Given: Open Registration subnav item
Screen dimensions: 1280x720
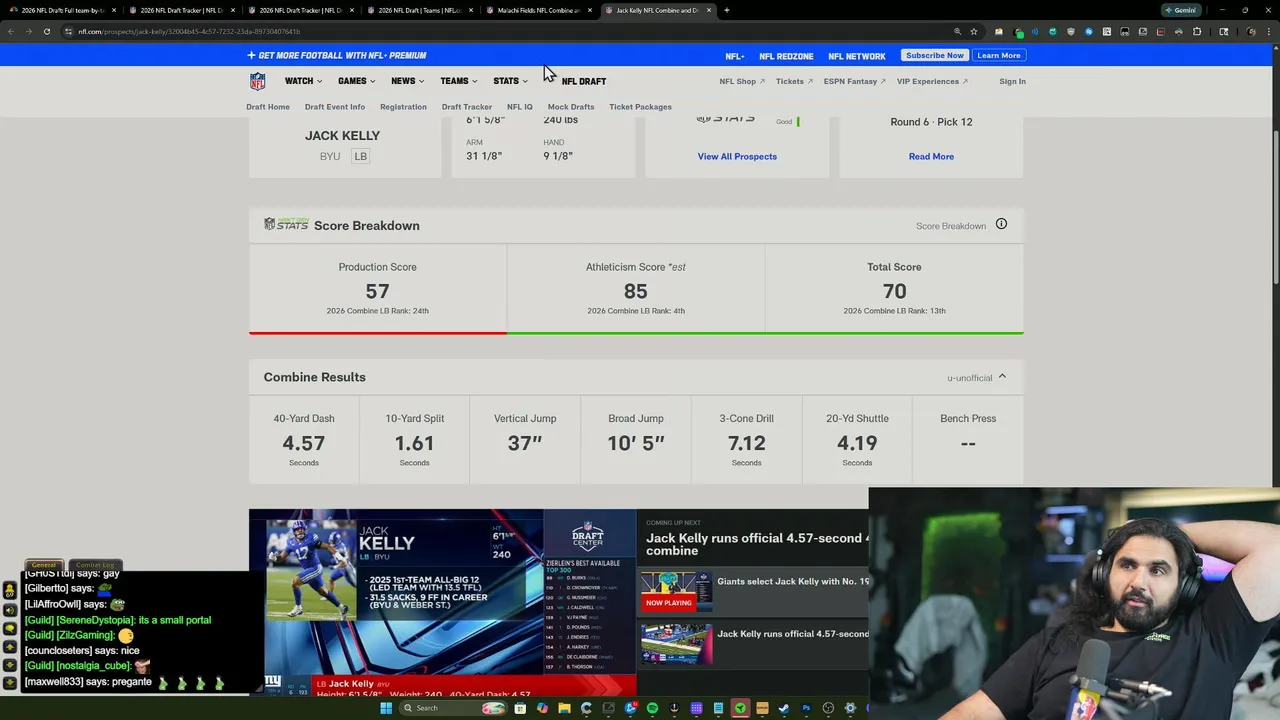Looking at the screenshot, I should coord(403,106).
